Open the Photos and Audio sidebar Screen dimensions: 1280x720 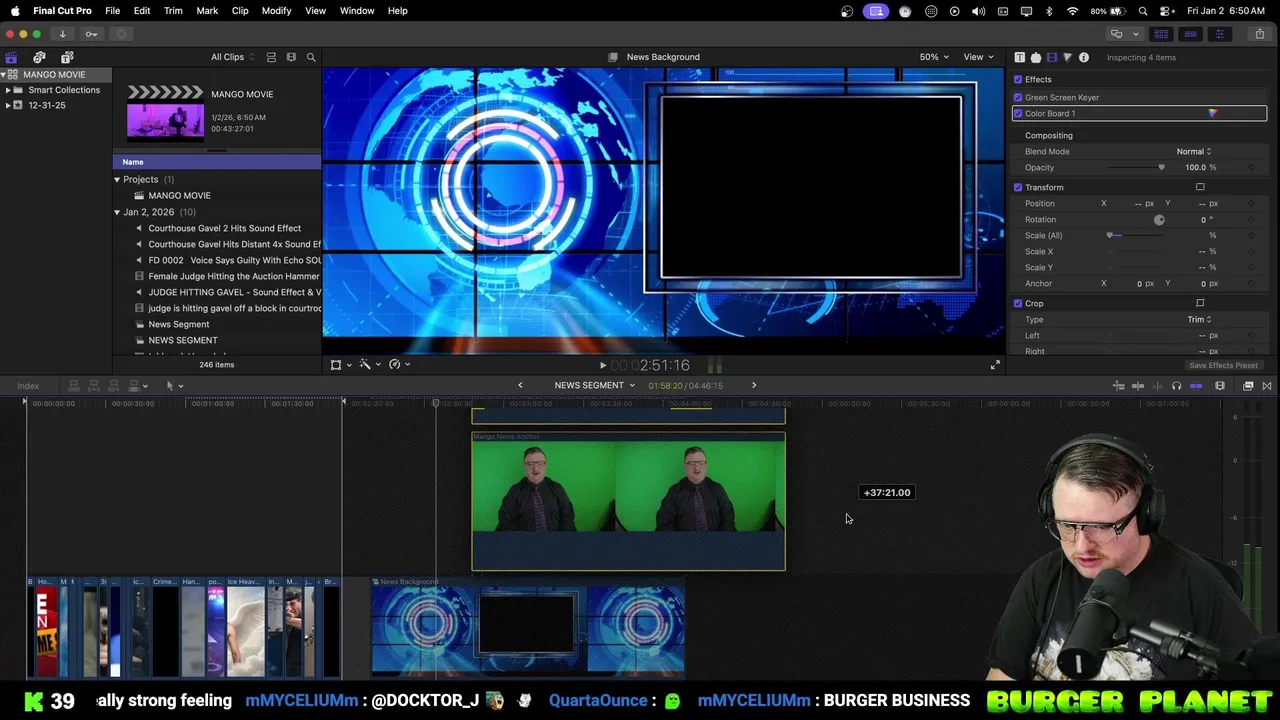[39, 57]
